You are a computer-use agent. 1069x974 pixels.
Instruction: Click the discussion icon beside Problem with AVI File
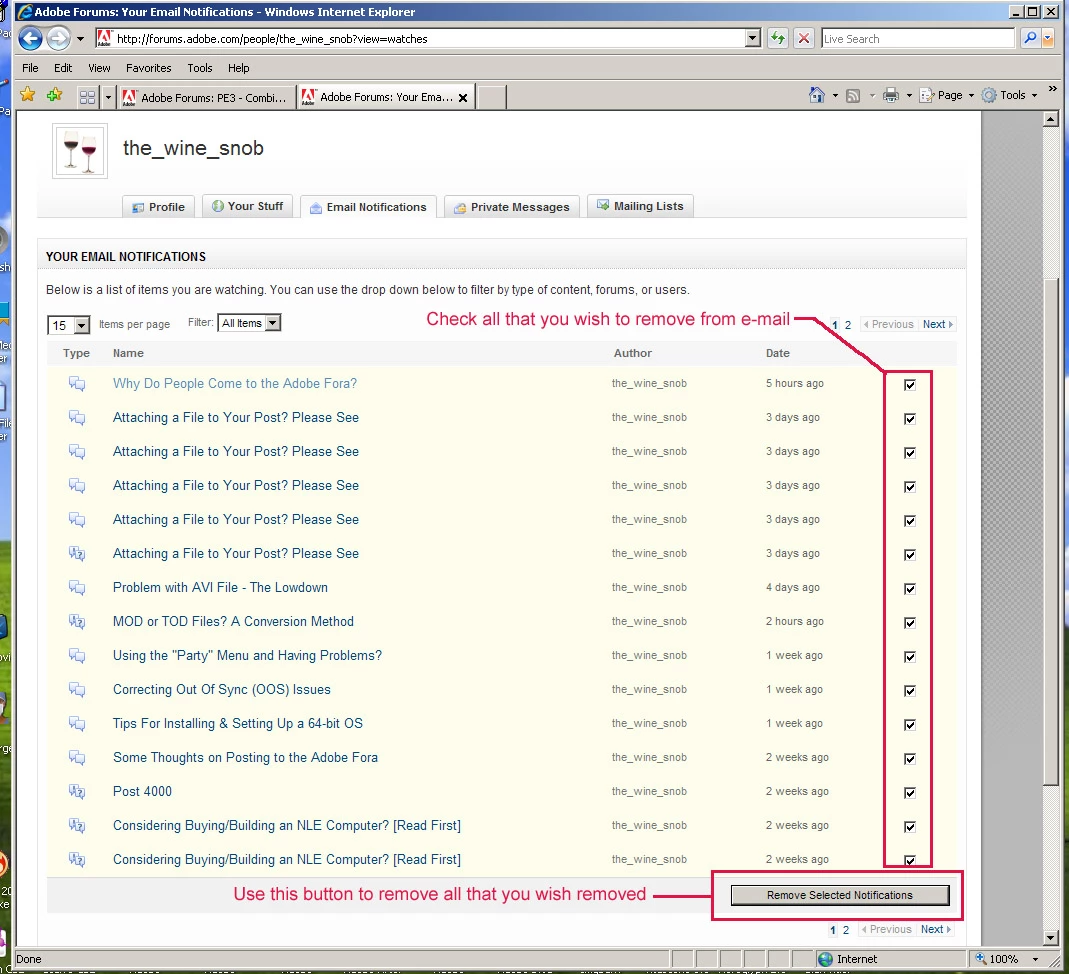pos(77,588)
